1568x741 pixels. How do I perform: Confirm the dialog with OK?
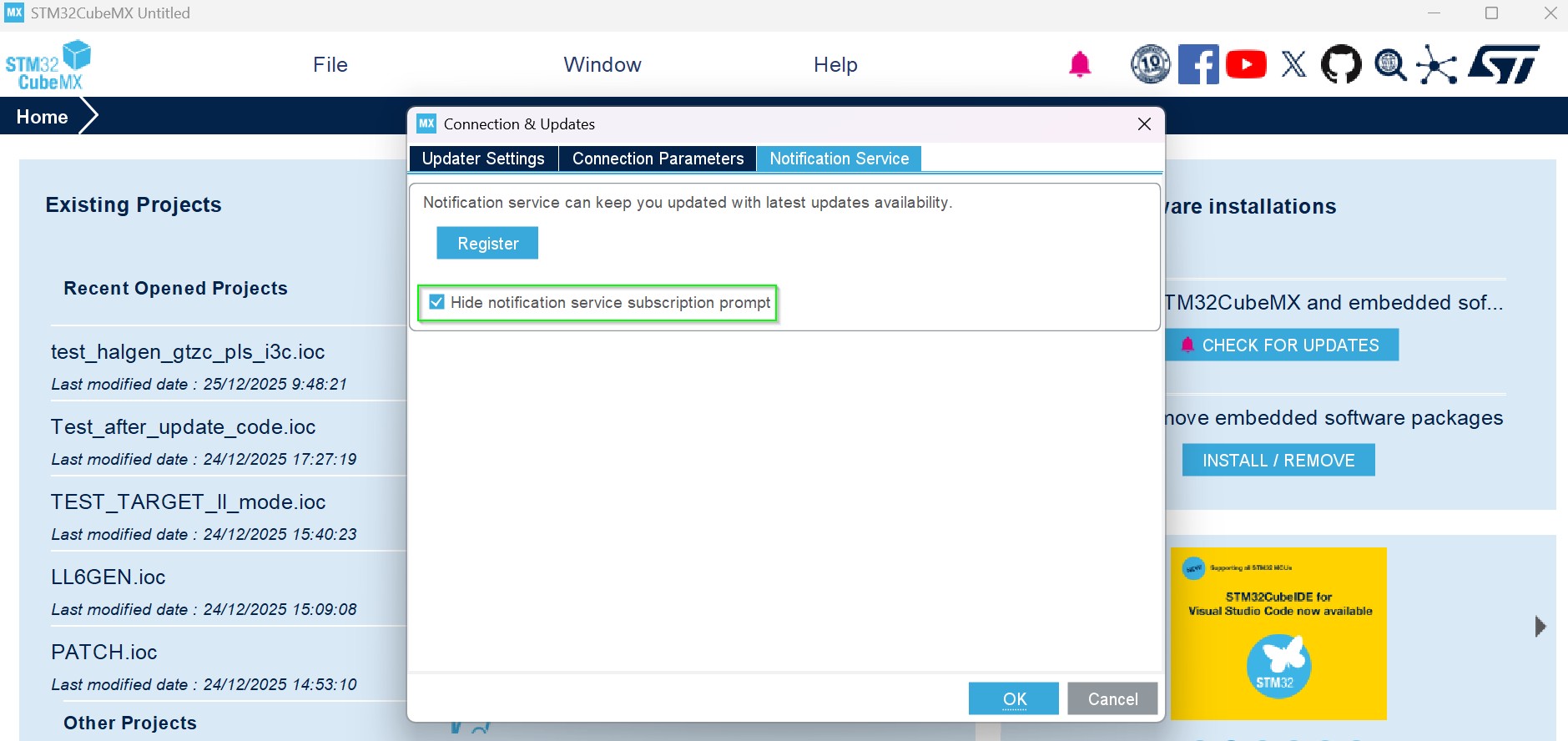1014,698
